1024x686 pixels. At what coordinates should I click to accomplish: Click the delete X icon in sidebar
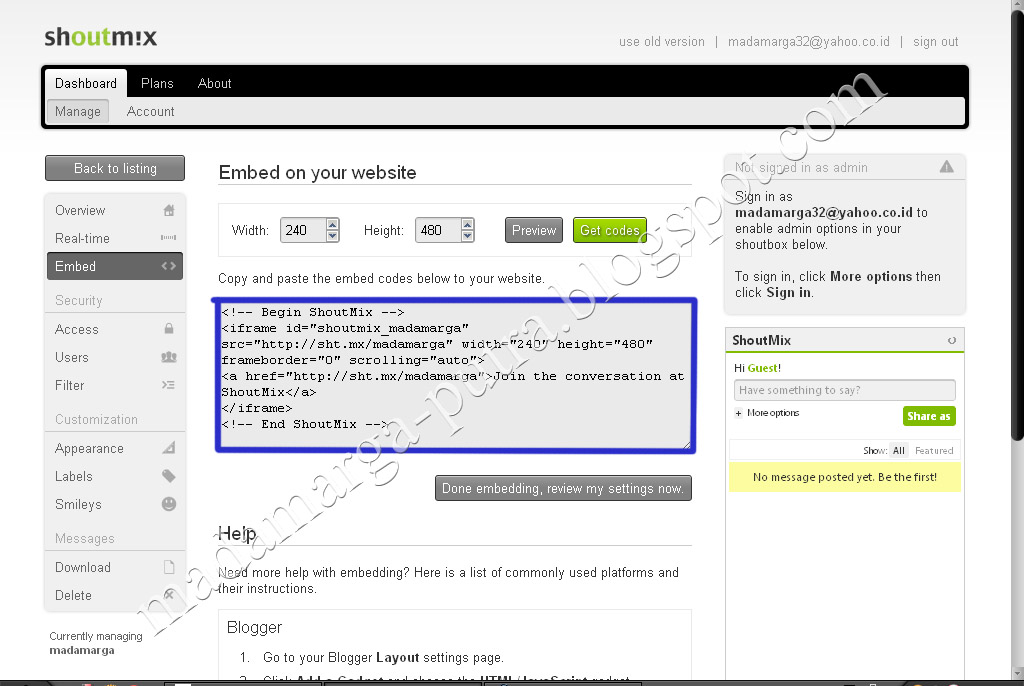(x=168, y=595)
